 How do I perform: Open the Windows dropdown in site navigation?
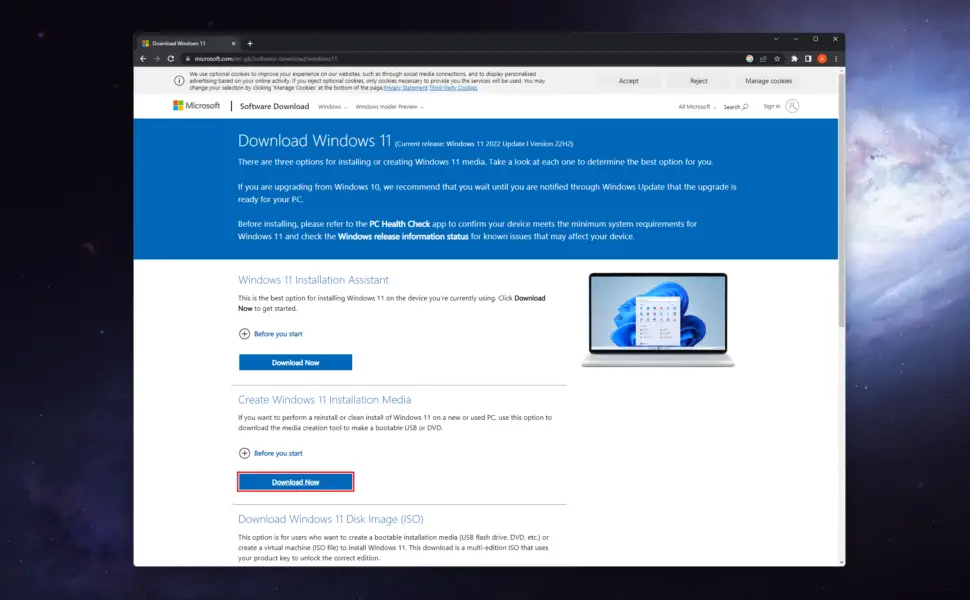[333, 107]
